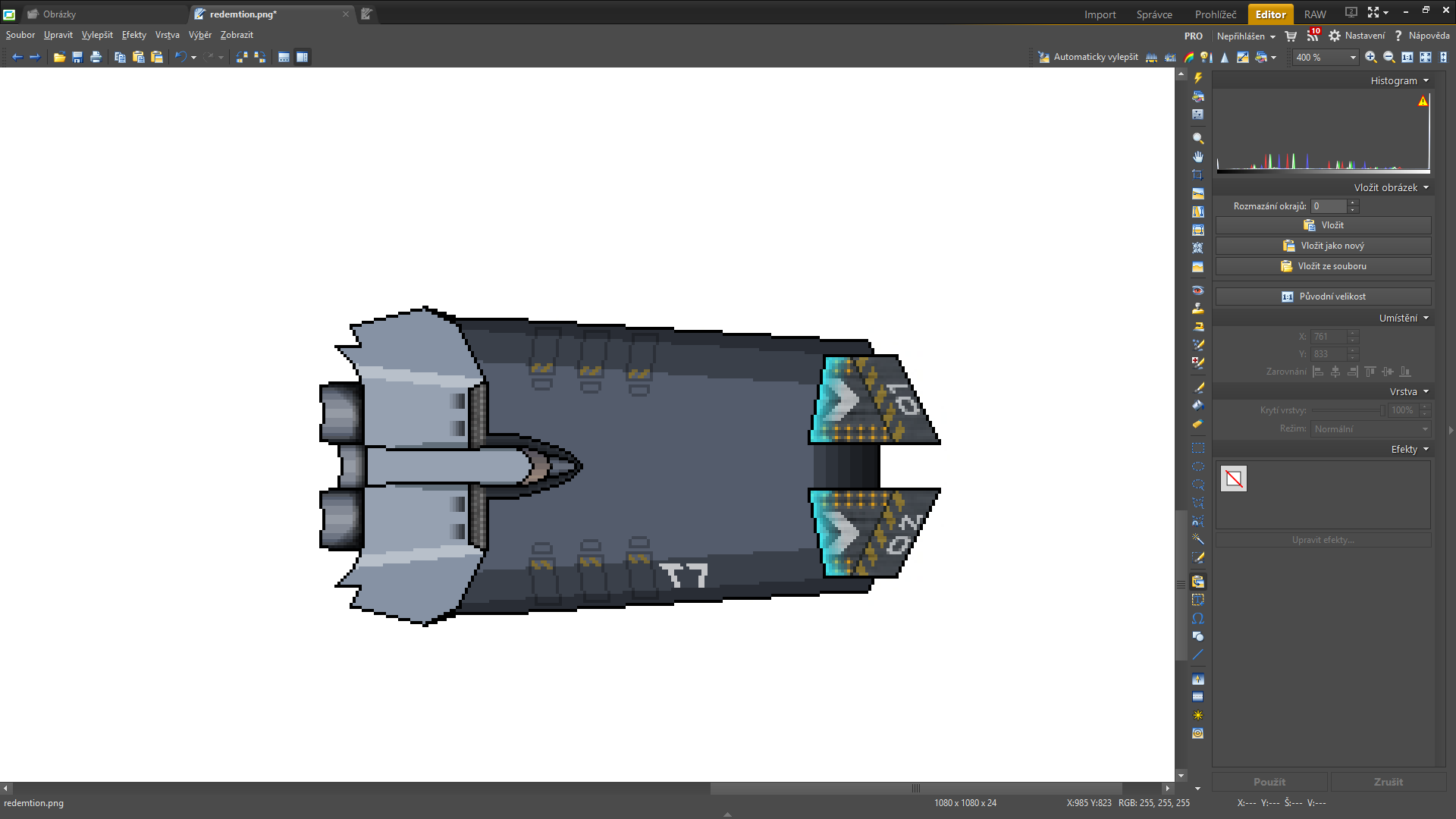Screen dimensions: 1456x819
Task: Switch to the Import module
Action: [x=1100, y=14]
